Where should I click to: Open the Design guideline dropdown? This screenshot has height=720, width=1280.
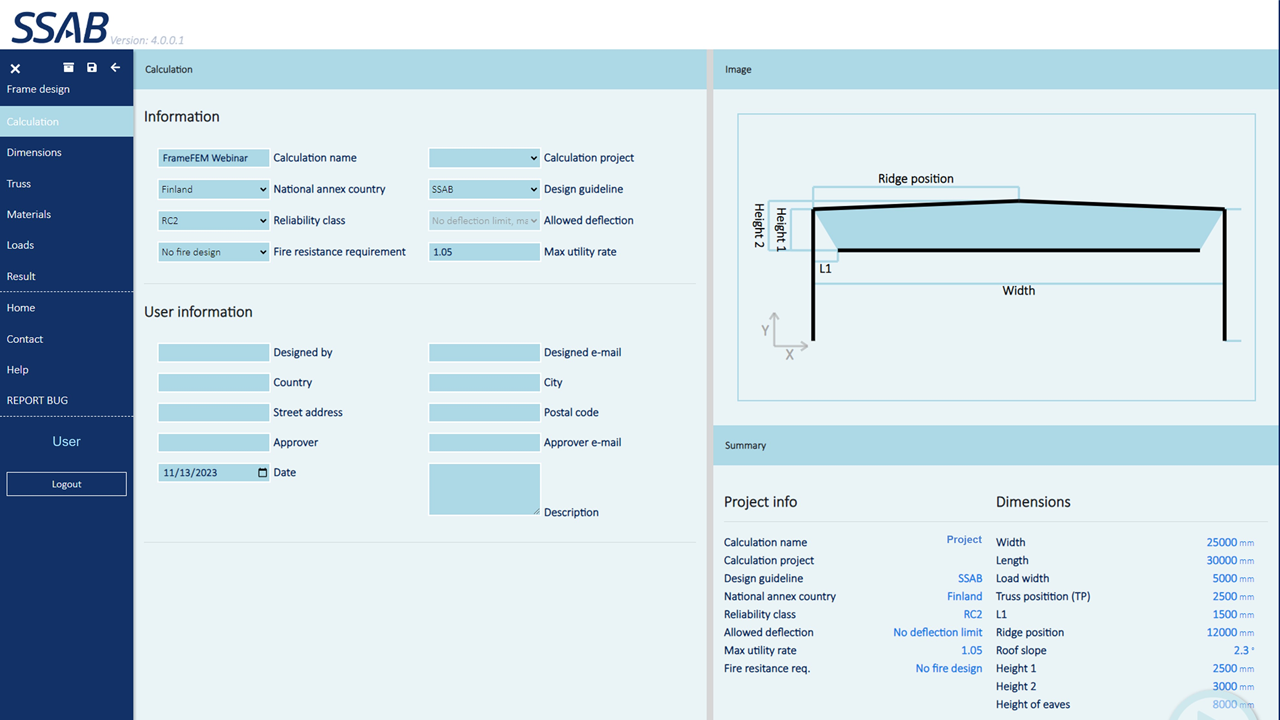[484, 189]
